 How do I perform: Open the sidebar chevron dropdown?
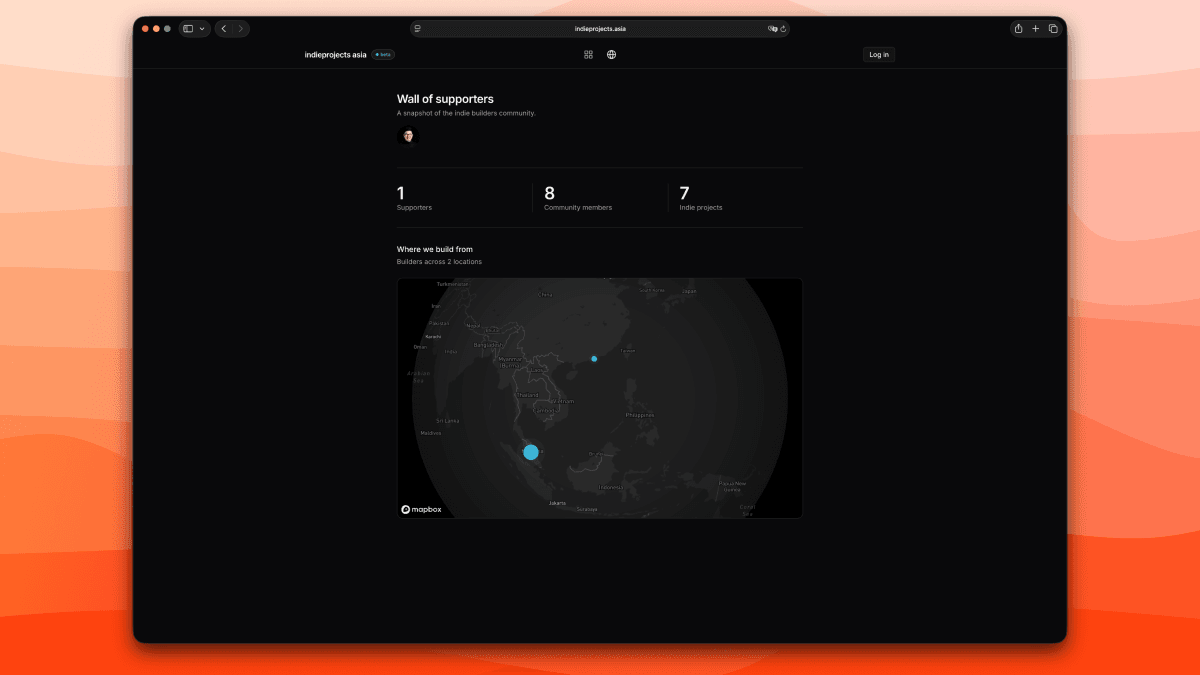point(203,28)
